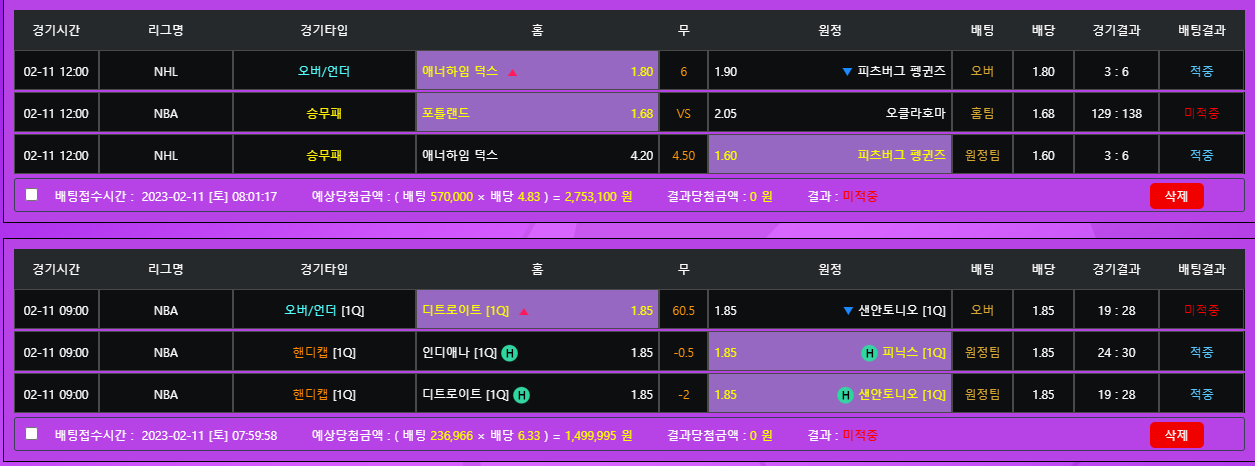The height and width of the screenshot is (466, 1255).
Task: Click the 배팅결과 header in the NHL bet slip
Action: pos(1201,30)
